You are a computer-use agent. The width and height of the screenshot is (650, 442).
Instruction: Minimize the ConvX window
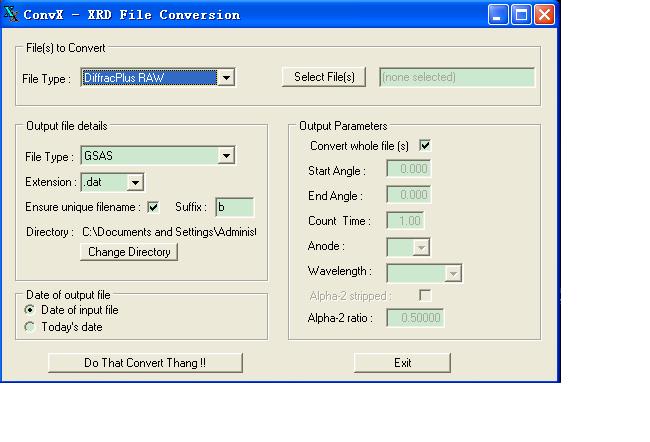point(498,15)
